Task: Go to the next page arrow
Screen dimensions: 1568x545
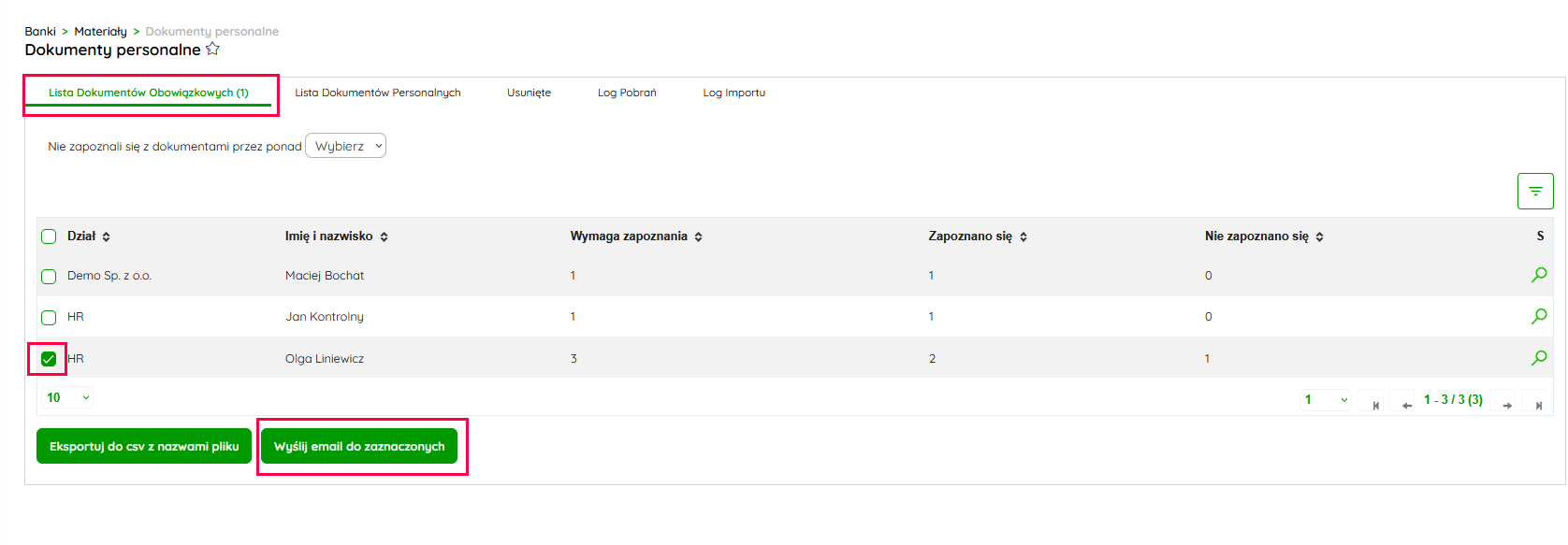Action: click(x=1507, y=405)
